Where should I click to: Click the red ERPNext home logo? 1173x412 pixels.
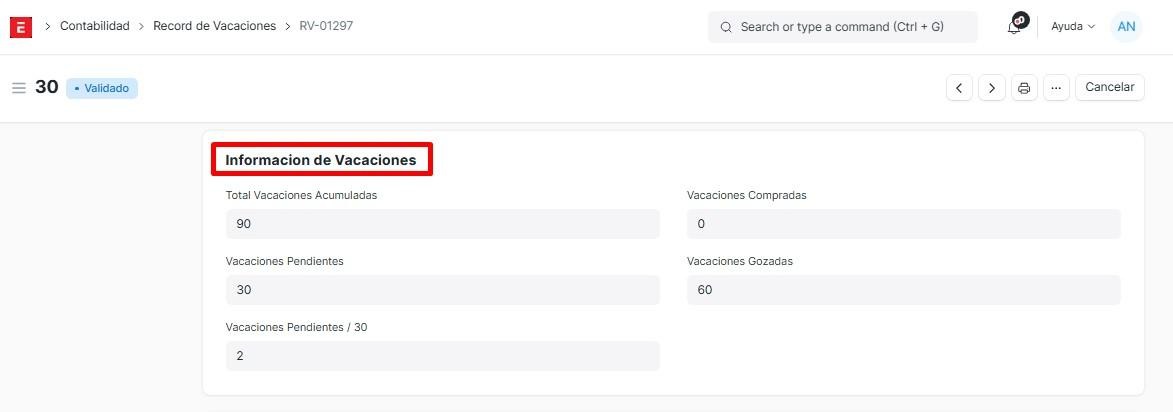tap(21, 27)
